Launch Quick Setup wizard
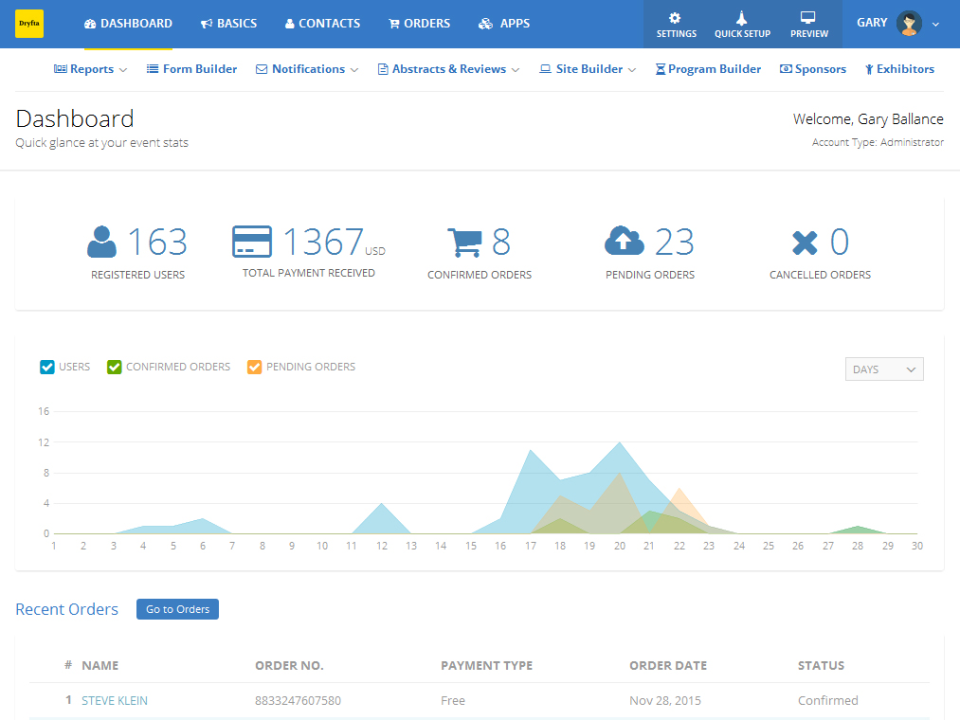This screenshot has width=960, height=720. click(742, 23)
